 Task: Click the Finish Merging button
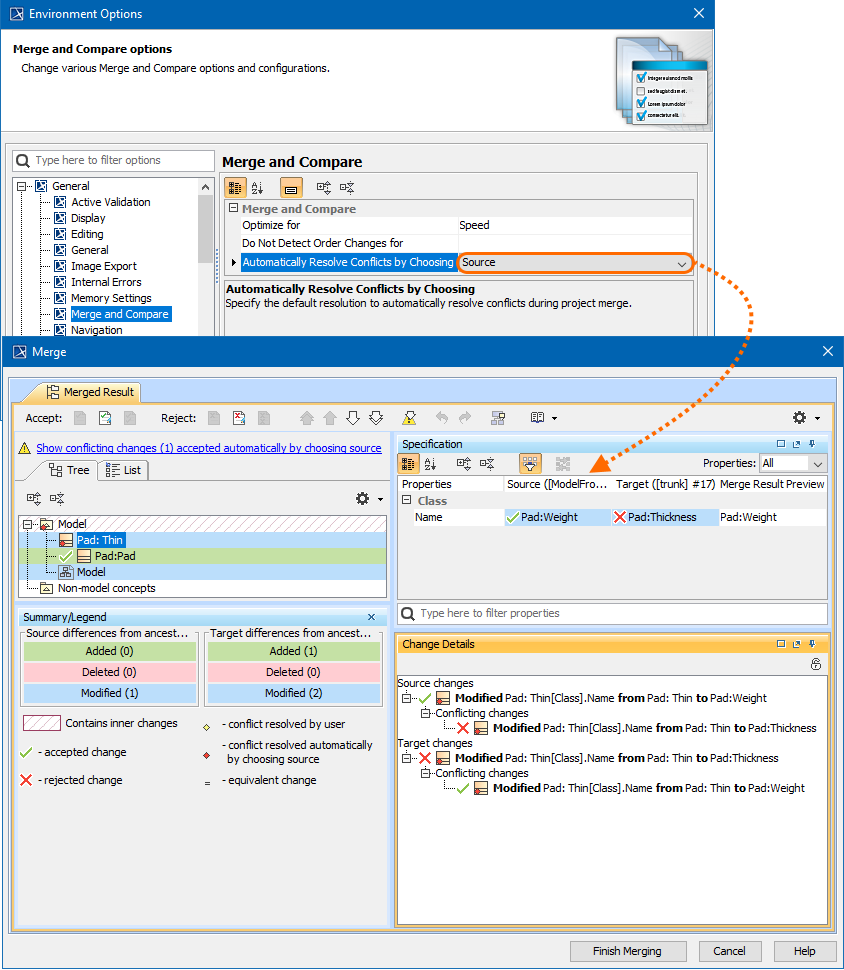pyautogui.click(x=627, y=951)
